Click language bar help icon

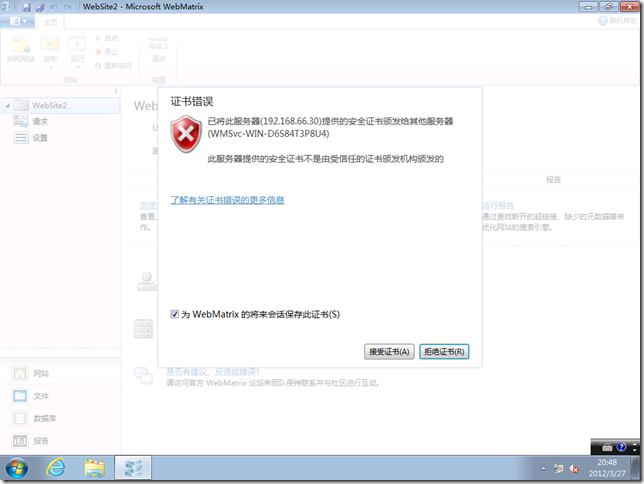point(622,447)
